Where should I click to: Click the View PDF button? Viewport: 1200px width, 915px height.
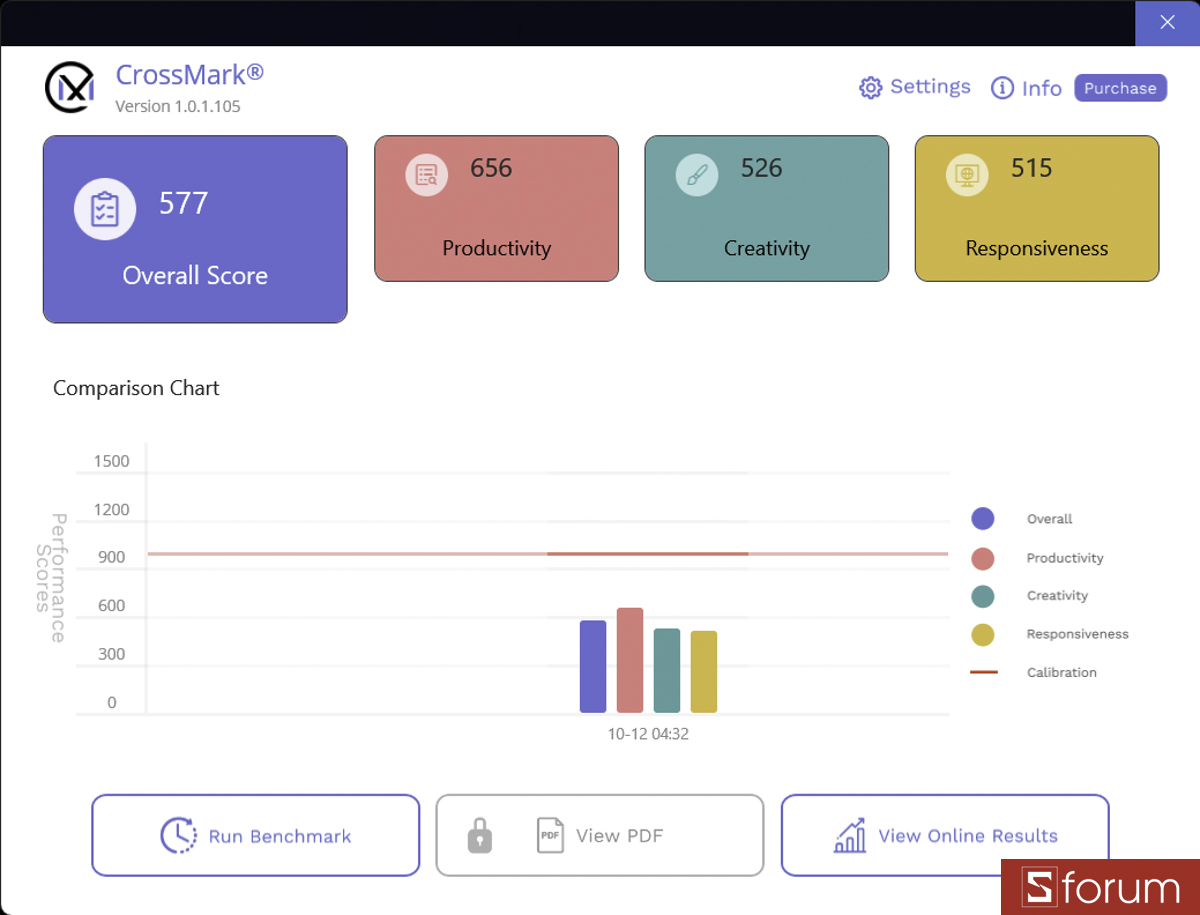tap(600, 835)
